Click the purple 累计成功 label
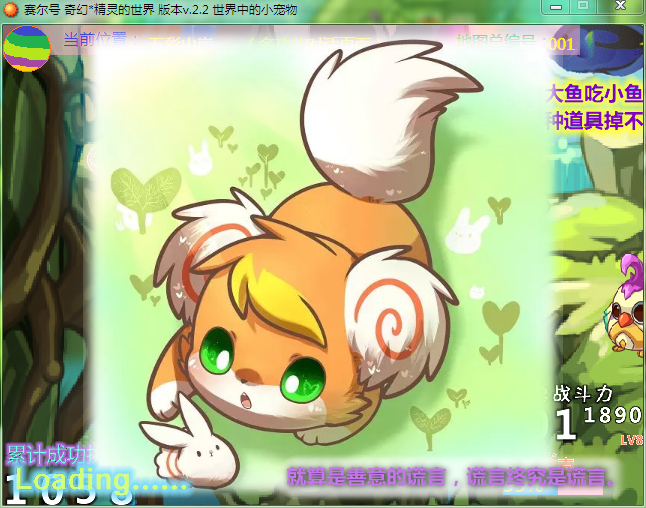The width and height of the screenshot is (646, 508). tap(51, 454)
